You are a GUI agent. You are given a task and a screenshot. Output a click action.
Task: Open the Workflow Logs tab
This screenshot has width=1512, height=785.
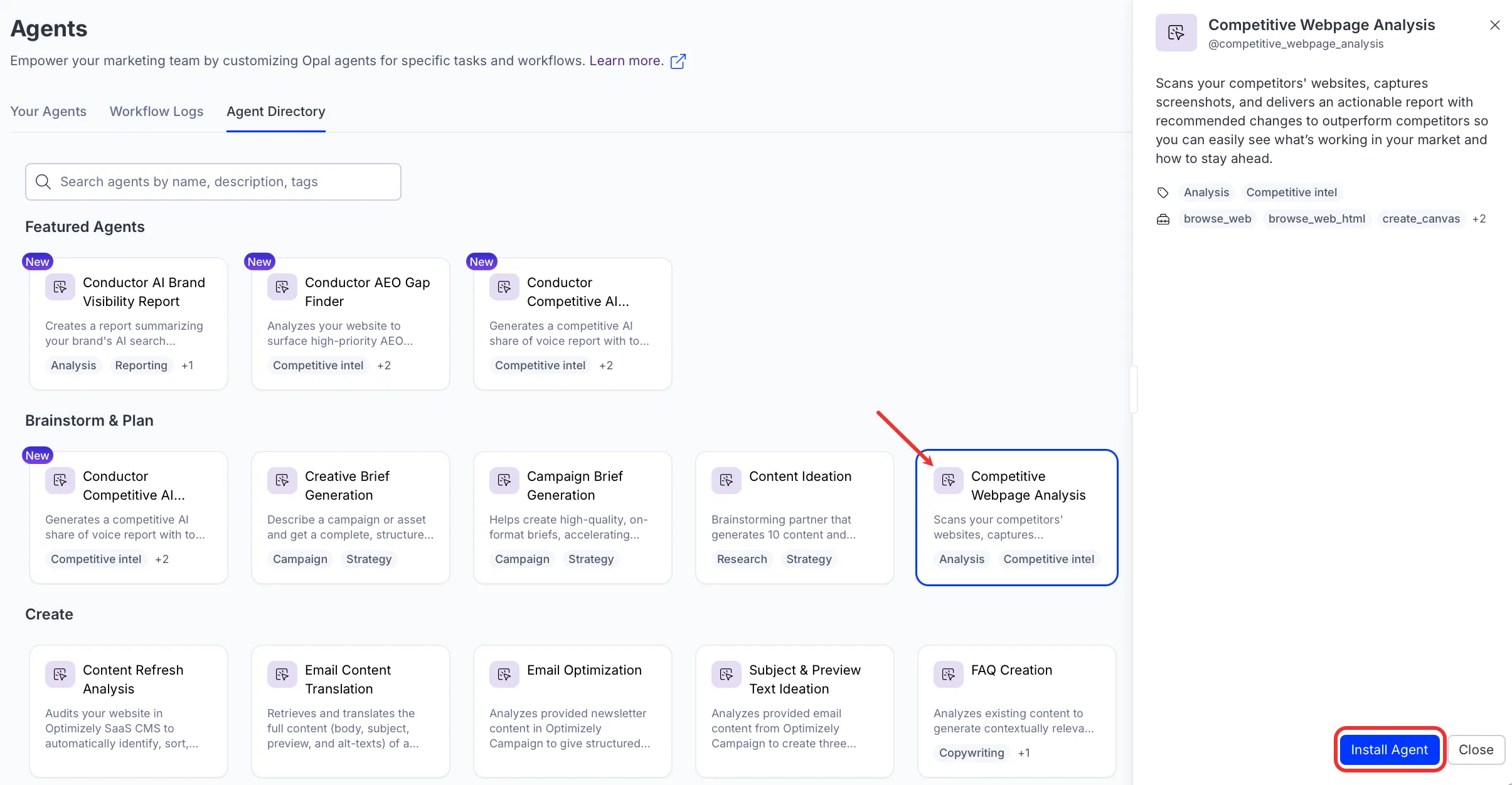(157, 112)
